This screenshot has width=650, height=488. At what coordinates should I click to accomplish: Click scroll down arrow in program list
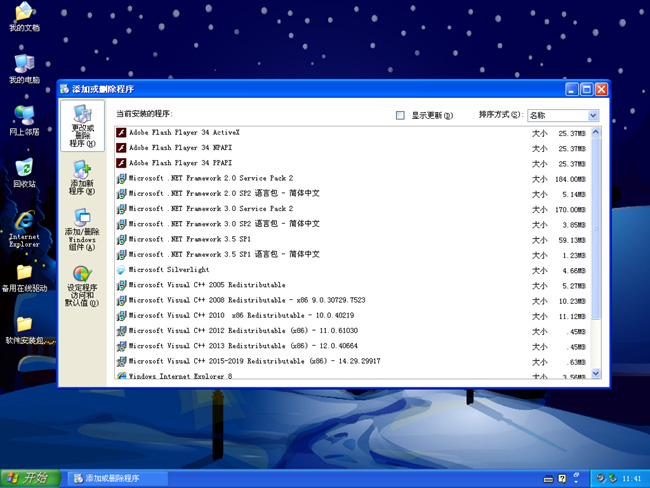(596, 374)
